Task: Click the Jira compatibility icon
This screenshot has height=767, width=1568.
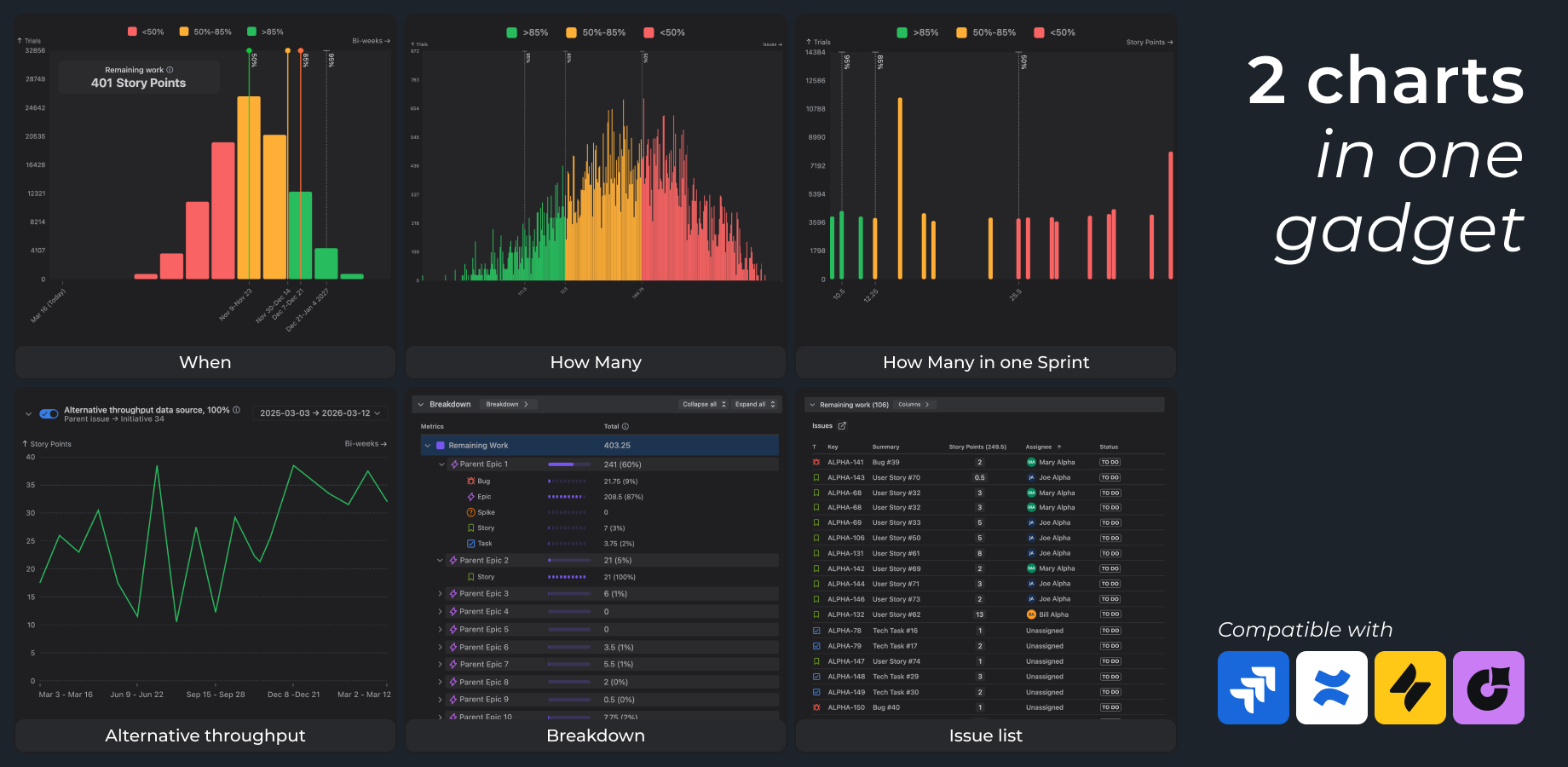Action: (1253, 688)
